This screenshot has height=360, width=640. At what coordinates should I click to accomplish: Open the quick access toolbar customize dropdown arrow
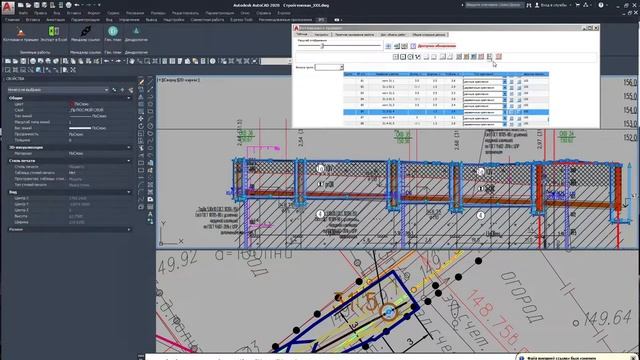click(x=99, y=5)
